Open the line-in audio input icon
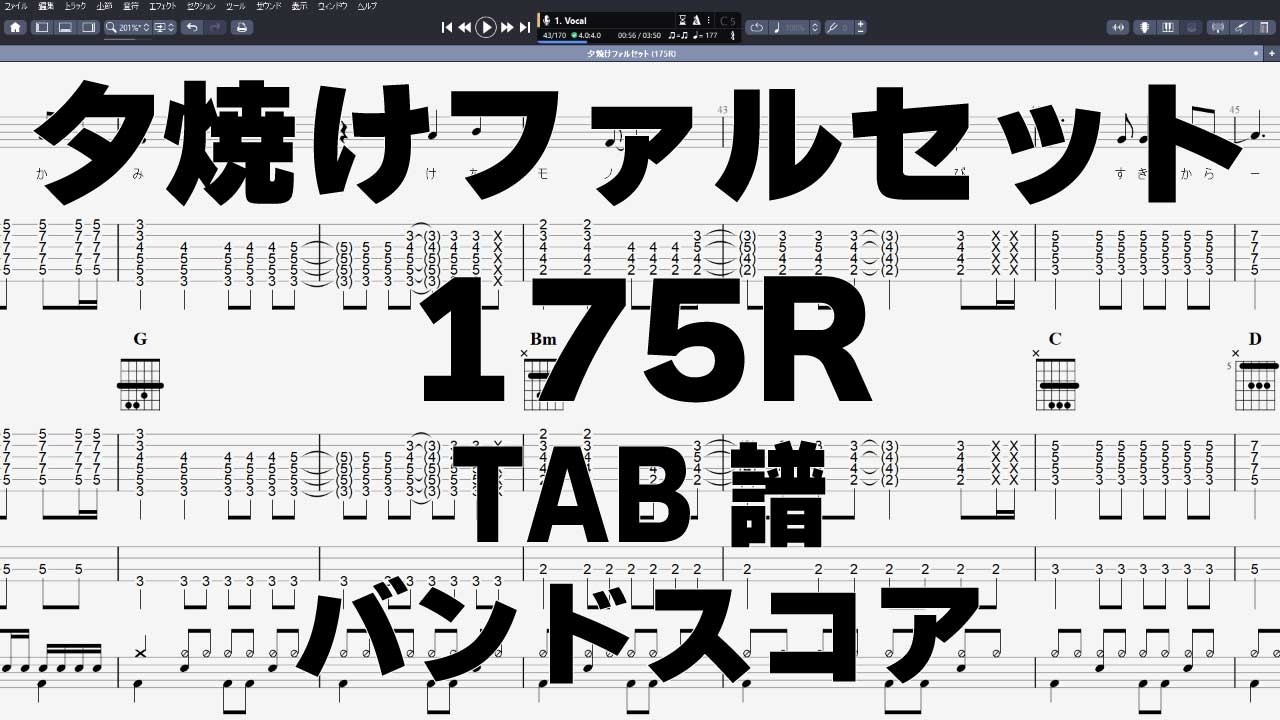The height and width of the screenshot is (720, 1280). (1117, 27)
